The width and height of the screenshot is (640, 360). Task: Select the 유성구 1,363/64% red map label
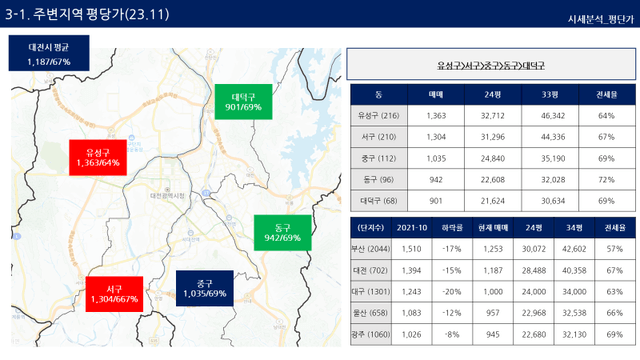click(98, 158)
